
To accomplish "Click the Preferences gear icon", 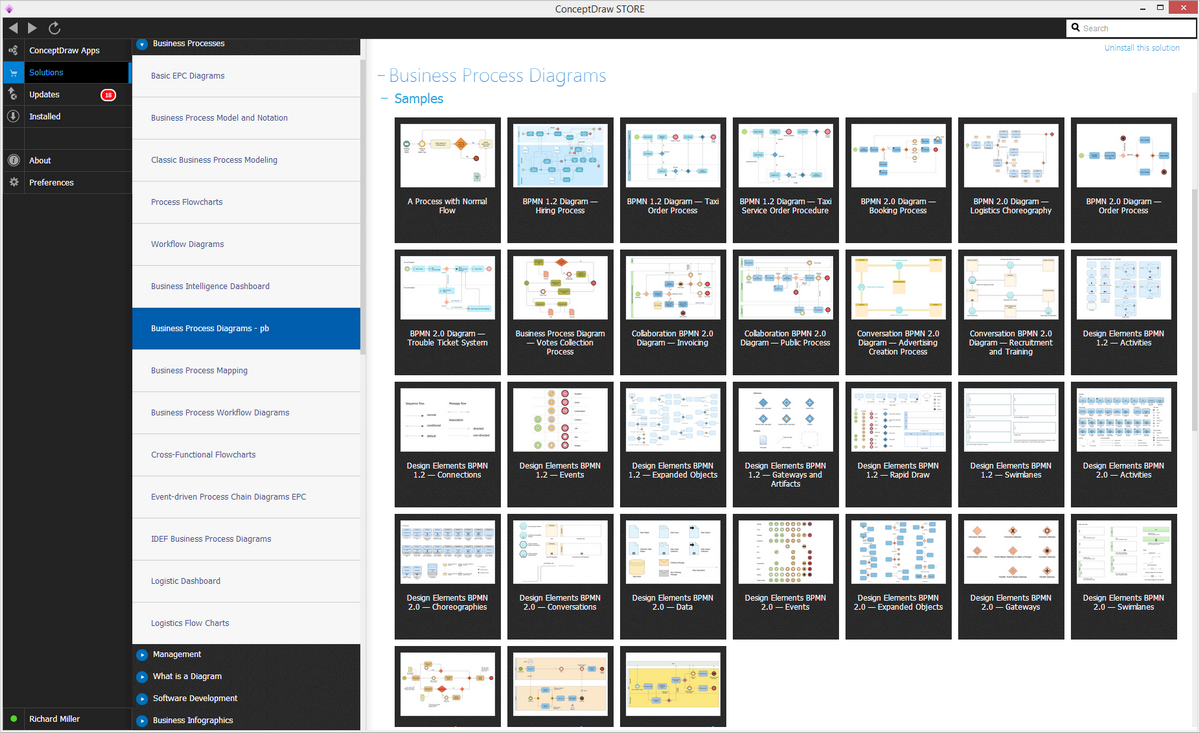I will [13, 182].
